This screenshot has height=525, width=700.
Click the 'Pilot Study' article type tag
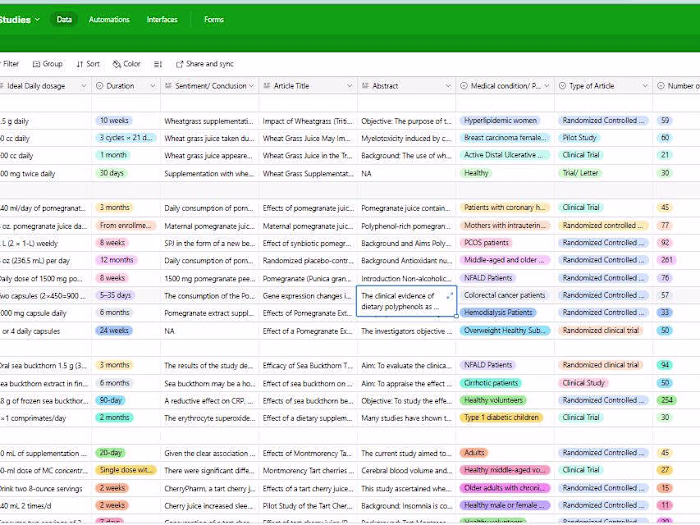(579, 138)
